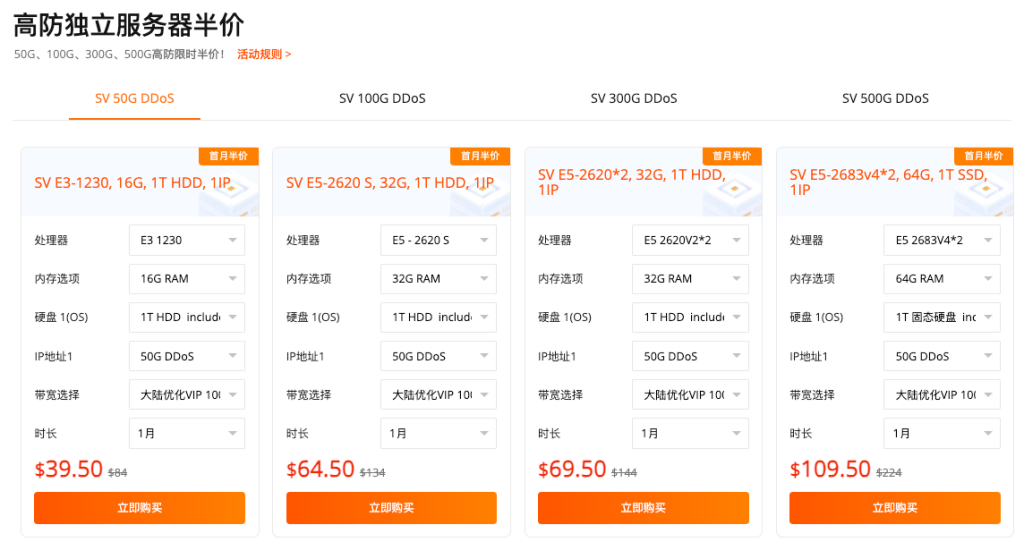The height and width of the screenshot is (542, 1024).
Task: Expand the E5 2620V2*2 processor dropdown
Action: [x=690, y=240]
